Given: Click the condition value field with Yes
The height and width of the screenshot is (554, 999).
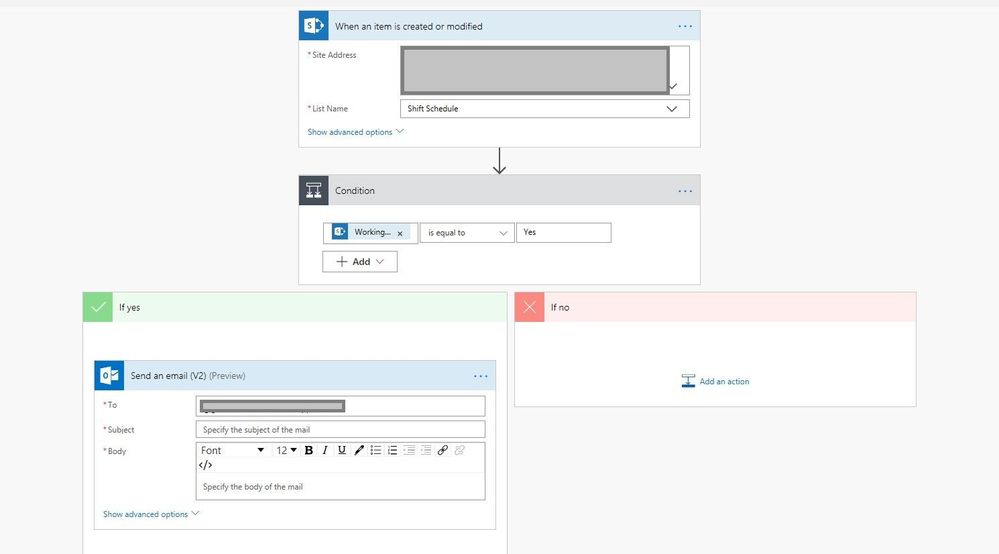Looking at the screenshot, I should (564, 232).
